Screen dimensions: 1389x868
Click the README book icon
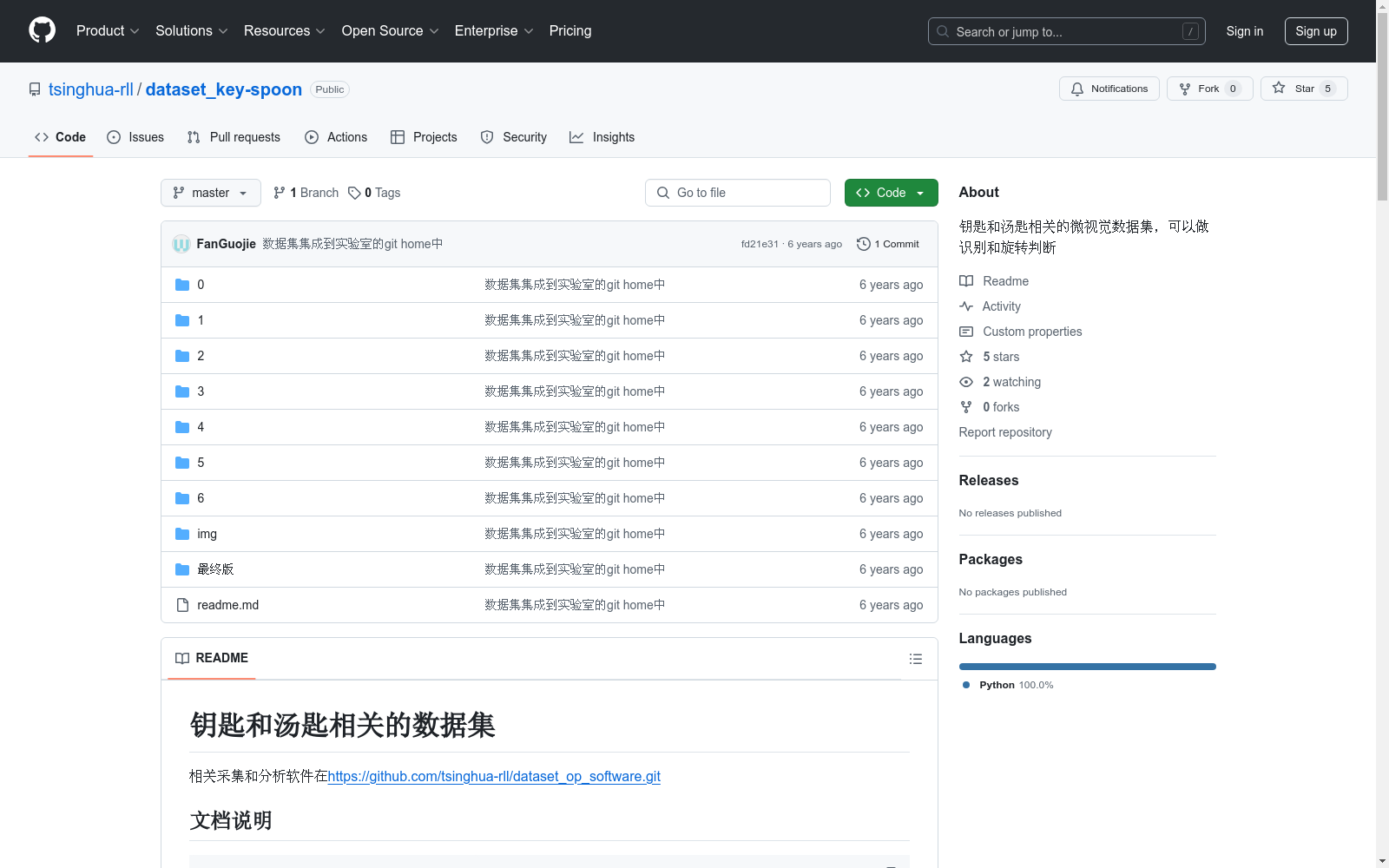coord(182,658)
